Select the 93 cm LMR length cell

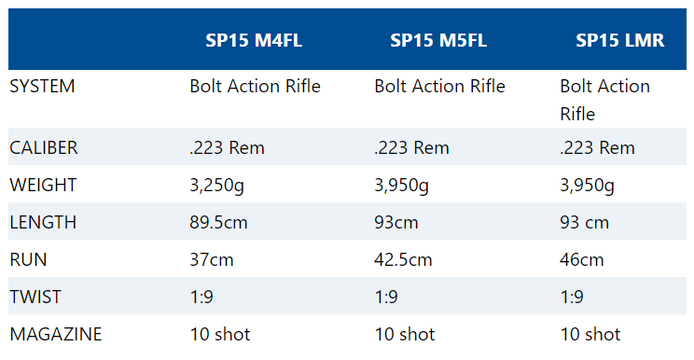click(x=584, y=222)
